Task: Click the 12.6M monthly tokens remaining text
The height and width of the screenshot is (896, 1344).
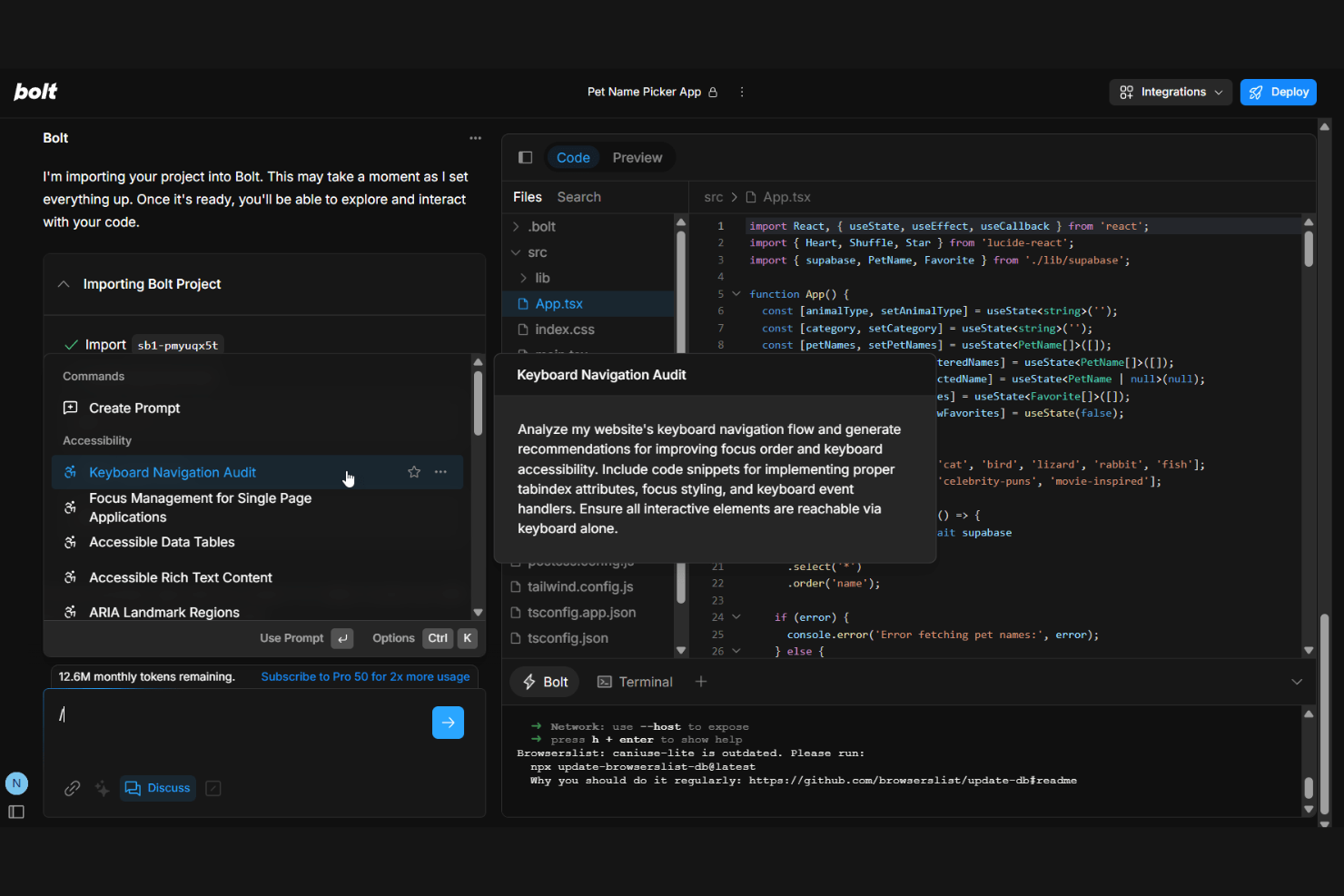Action: tap(147, 676)
